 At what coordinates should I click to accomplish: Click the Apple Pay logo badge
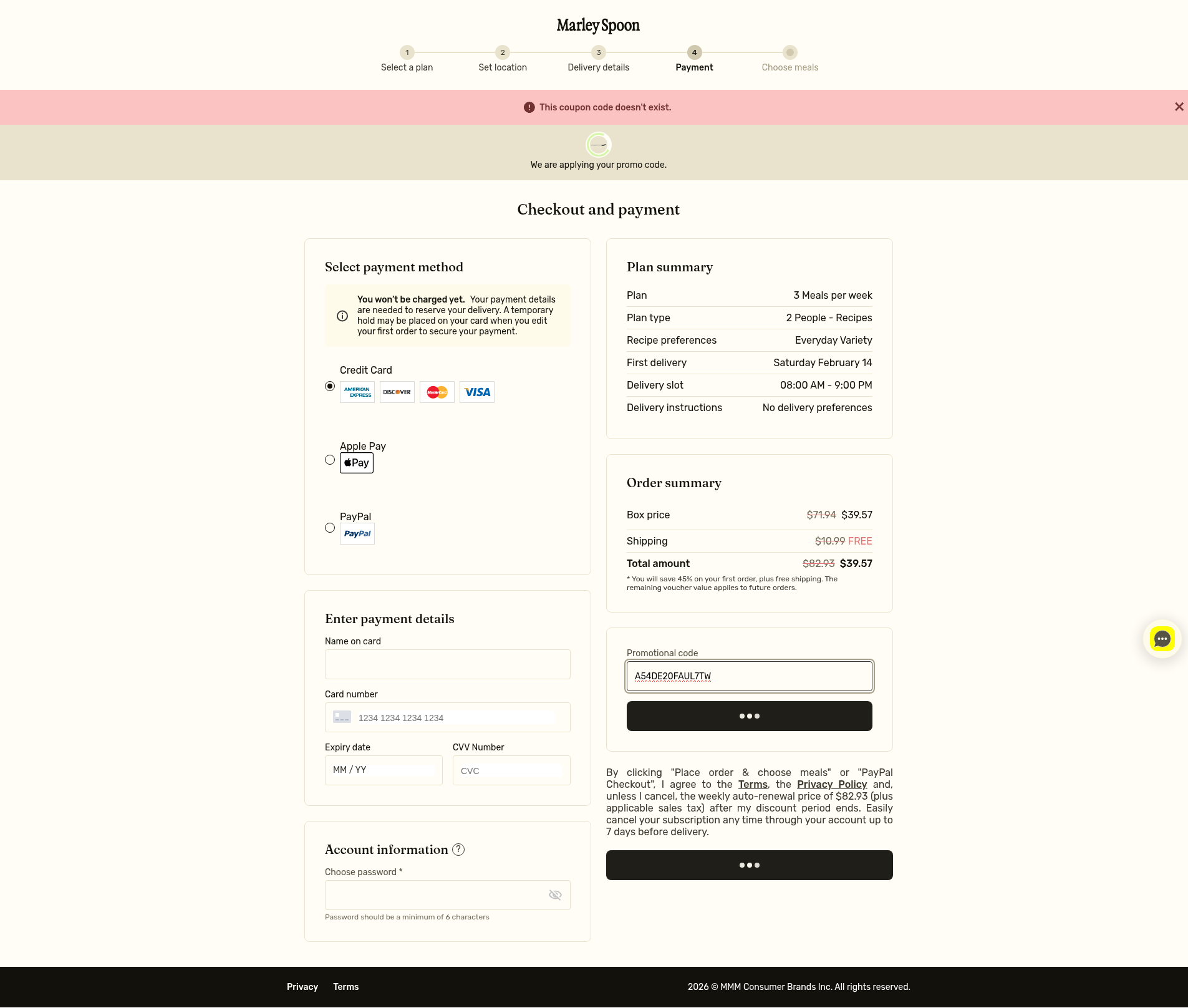(356, 463)
